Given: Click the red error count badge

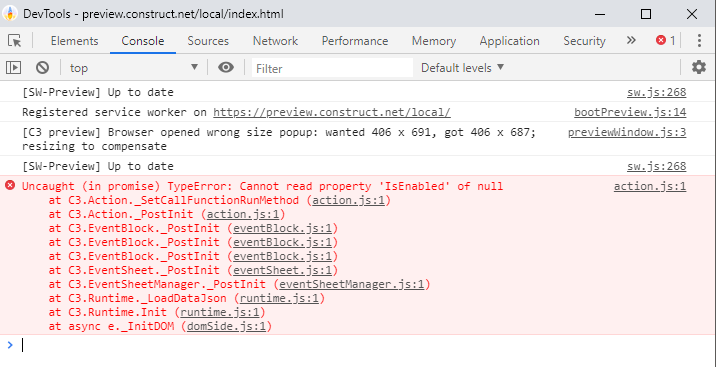Looking at the screenshot, I should pos(665,41).
